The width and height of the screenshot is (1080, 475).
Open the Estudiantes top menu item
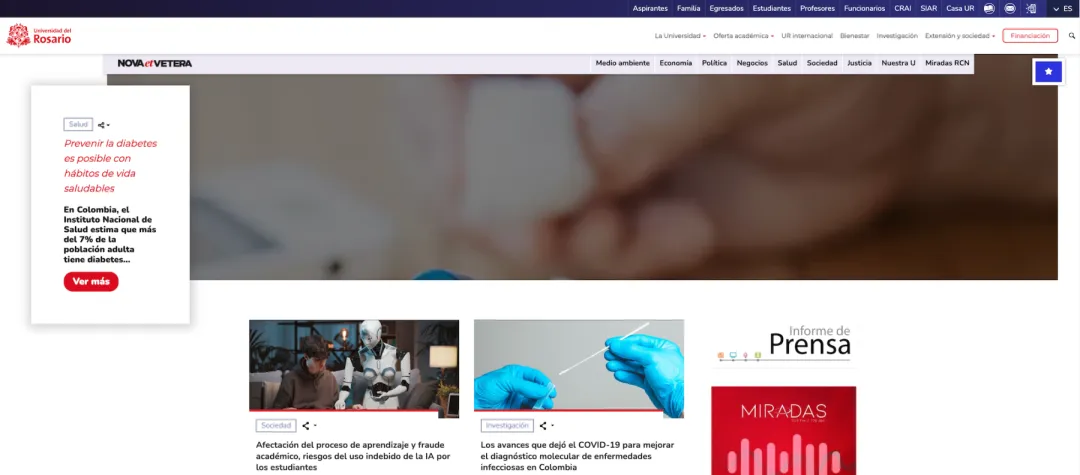(x=771, y=8)
